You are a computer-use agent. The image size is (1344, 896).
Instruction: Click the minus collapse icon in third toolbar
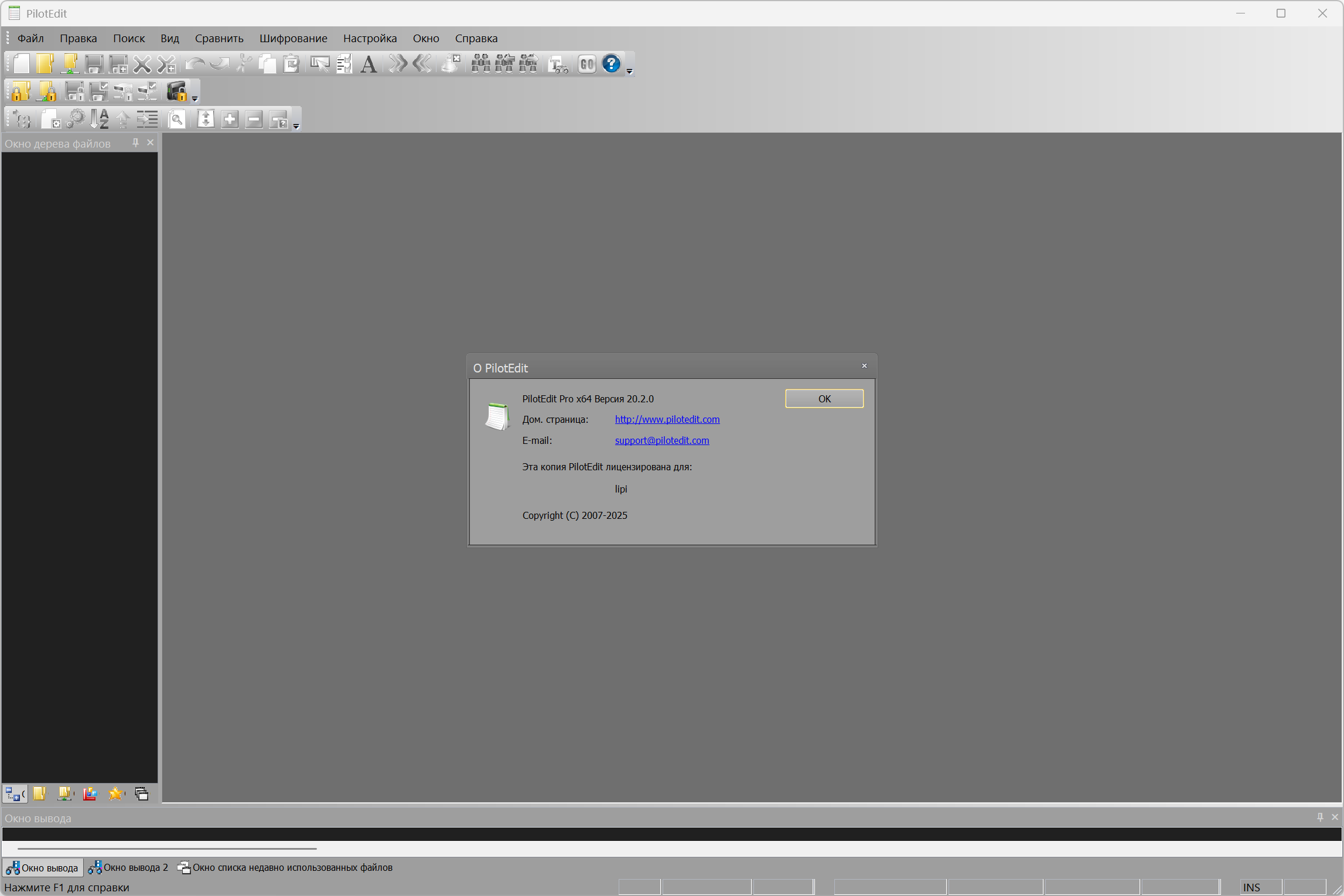tap(254, 119)
